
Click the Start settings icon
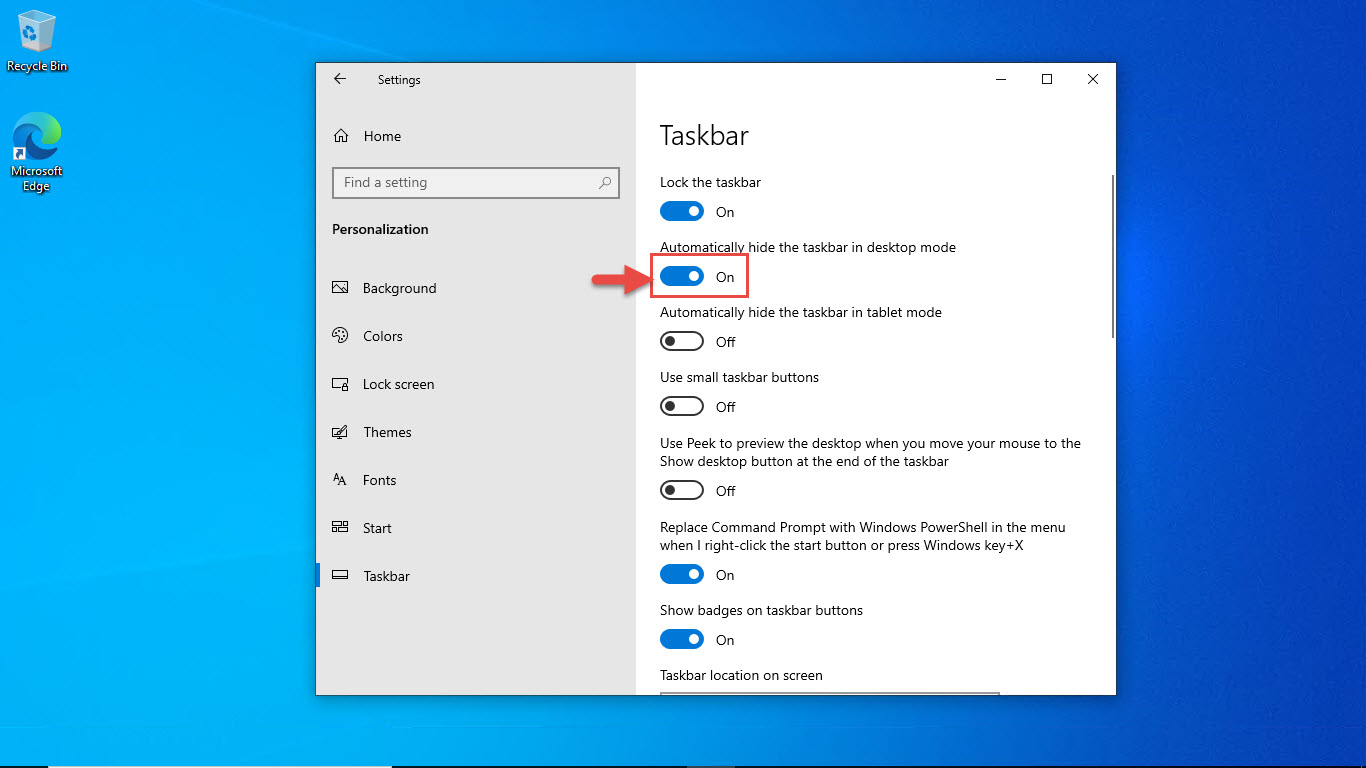tap(340, 527)
